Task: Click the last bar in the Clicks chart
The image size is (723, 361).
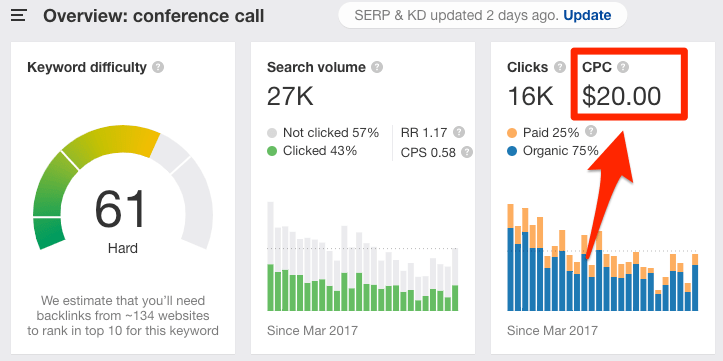Action: click(695, 283)
